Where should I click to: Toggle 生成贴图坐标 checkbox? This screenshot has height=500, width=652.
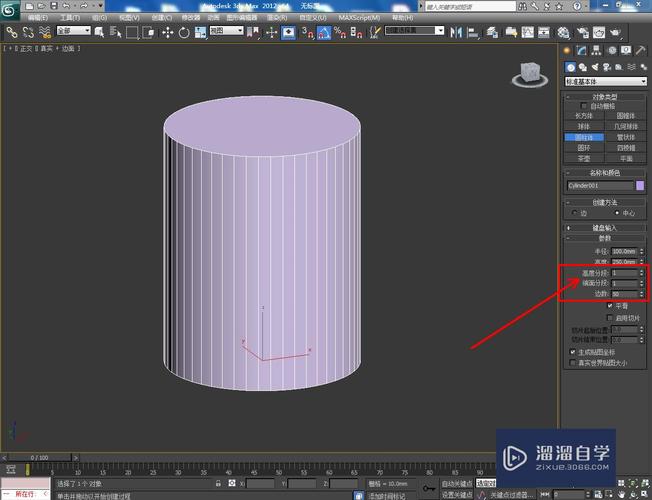pos(571,352)
